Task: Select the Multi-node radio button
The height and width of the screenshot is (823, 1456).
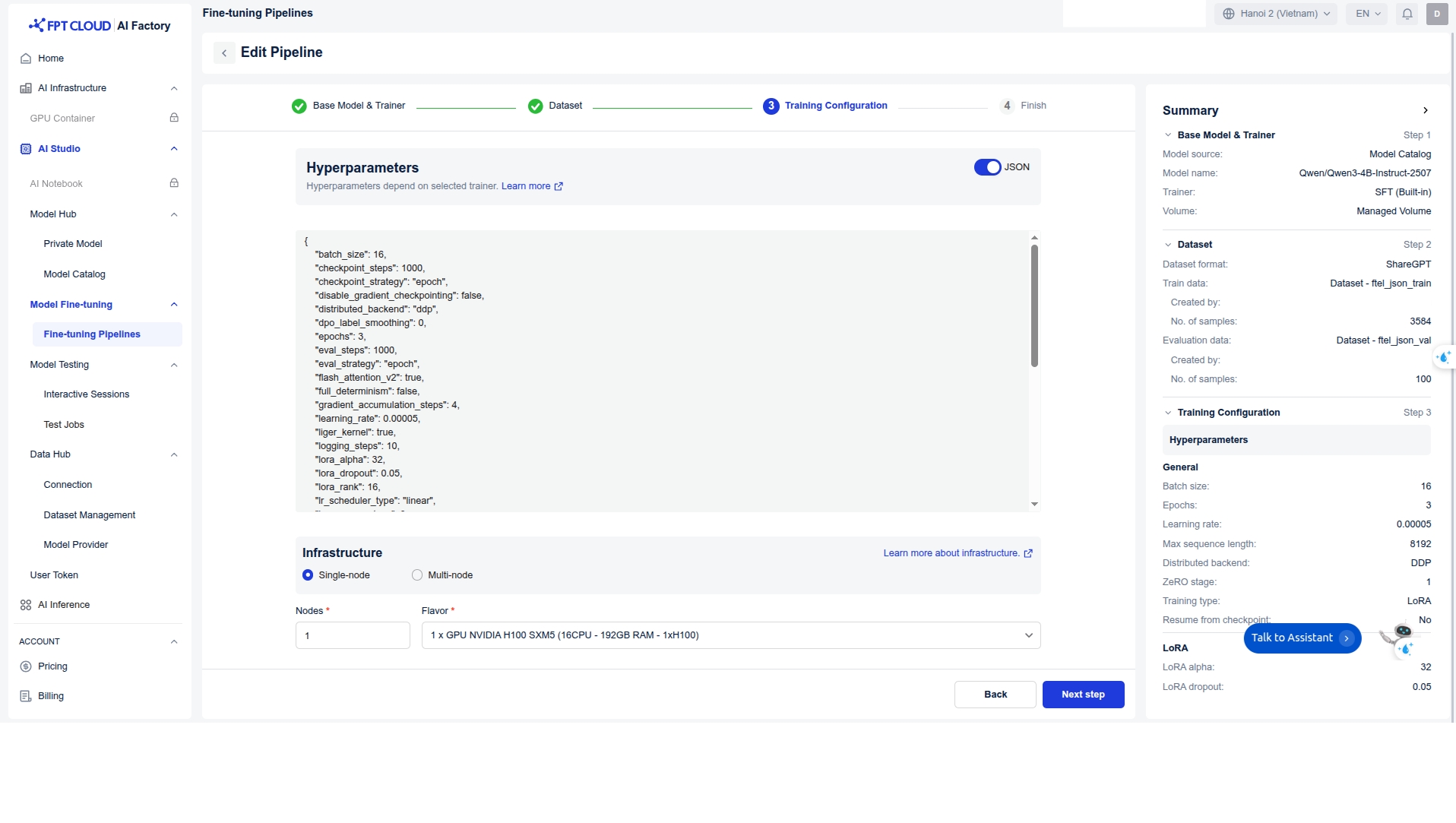Action: point(417,575)
